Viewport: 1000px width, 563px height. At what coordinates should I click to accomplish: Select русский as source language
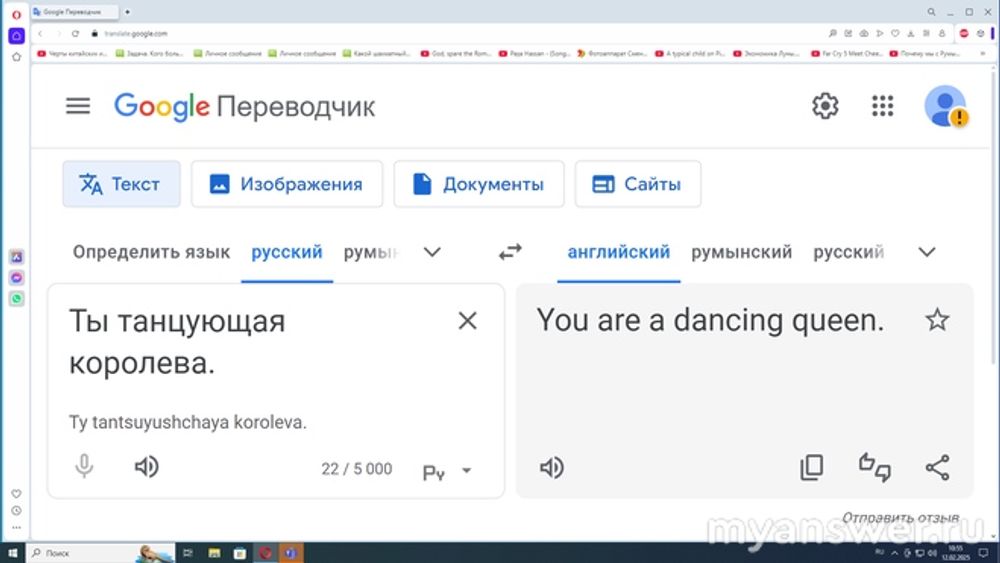287,252
